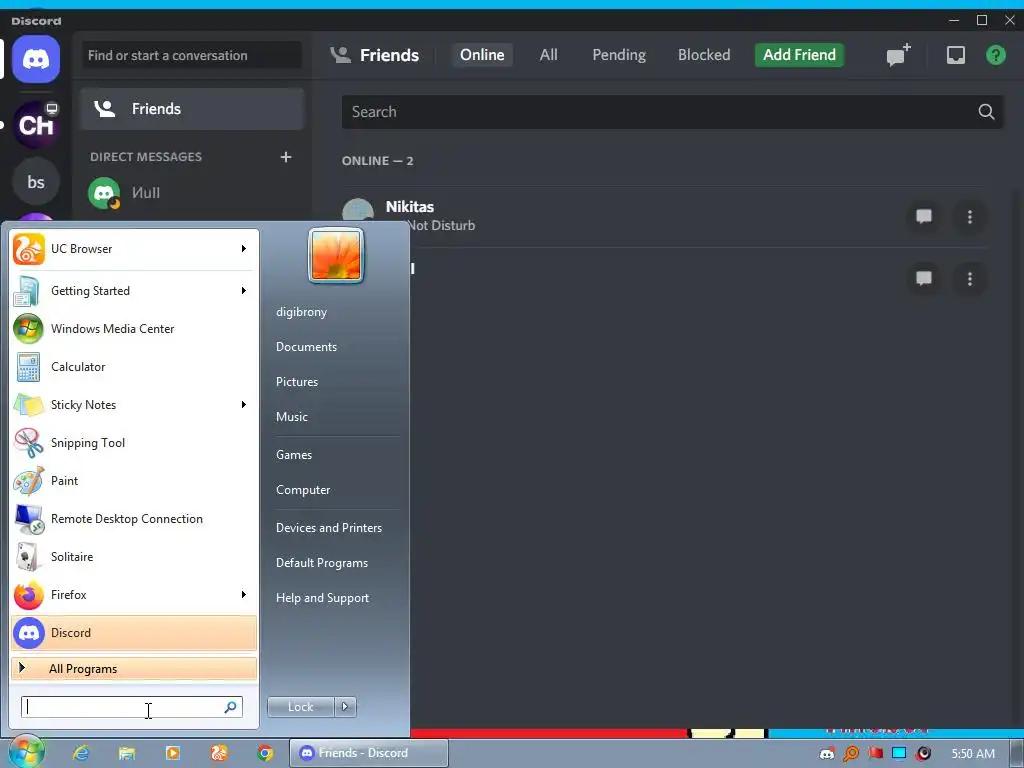Open Help and Support

click(x=322, y=598)
